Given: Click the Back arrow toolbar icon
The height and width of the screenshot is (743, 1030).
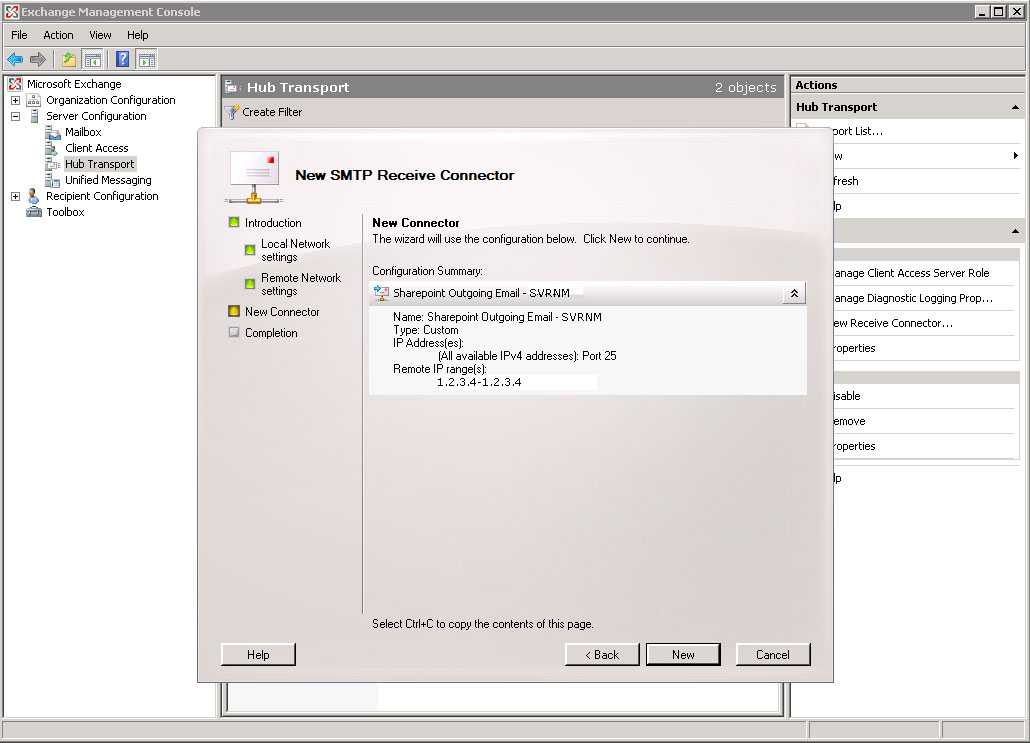Looking at the screenshot, I should click(15, 60).
